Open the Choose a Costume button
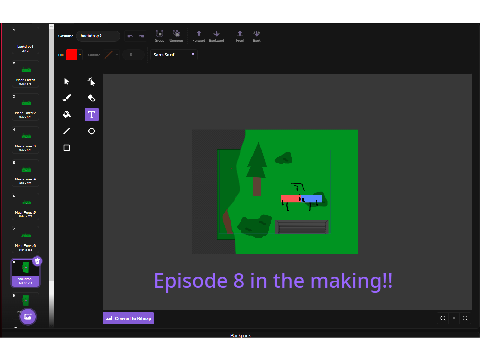 [28, 317]
